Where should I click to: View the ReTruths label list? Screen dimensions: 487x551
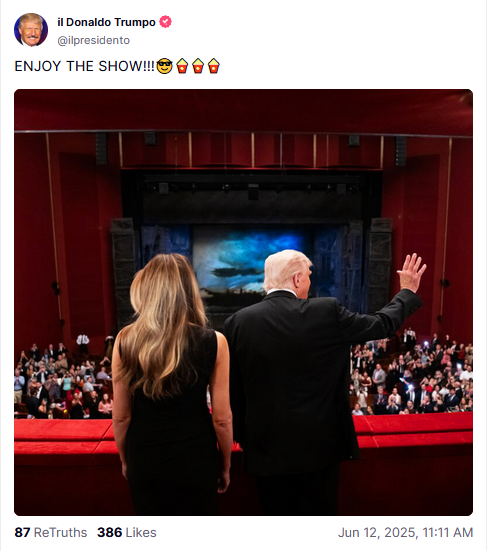tap(60, 532)
